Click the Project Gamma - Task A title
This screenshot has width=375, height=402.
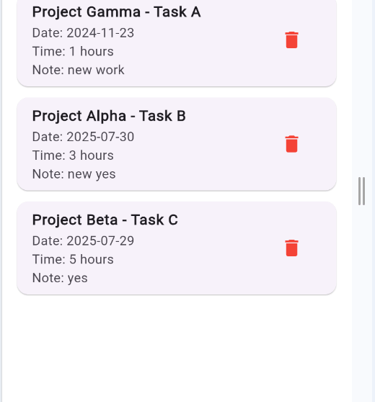[x=116, y=12]
